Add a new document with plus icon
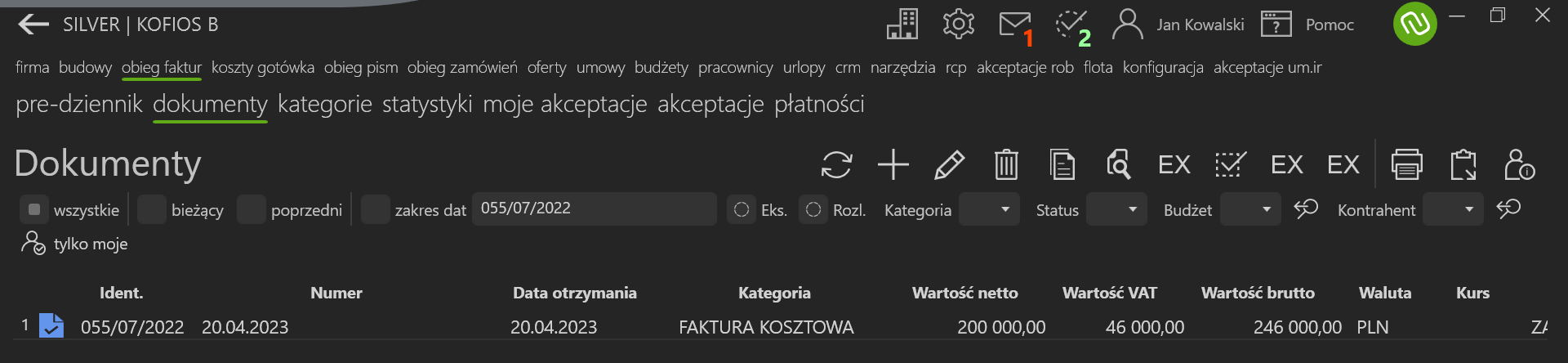 [893, 164]
